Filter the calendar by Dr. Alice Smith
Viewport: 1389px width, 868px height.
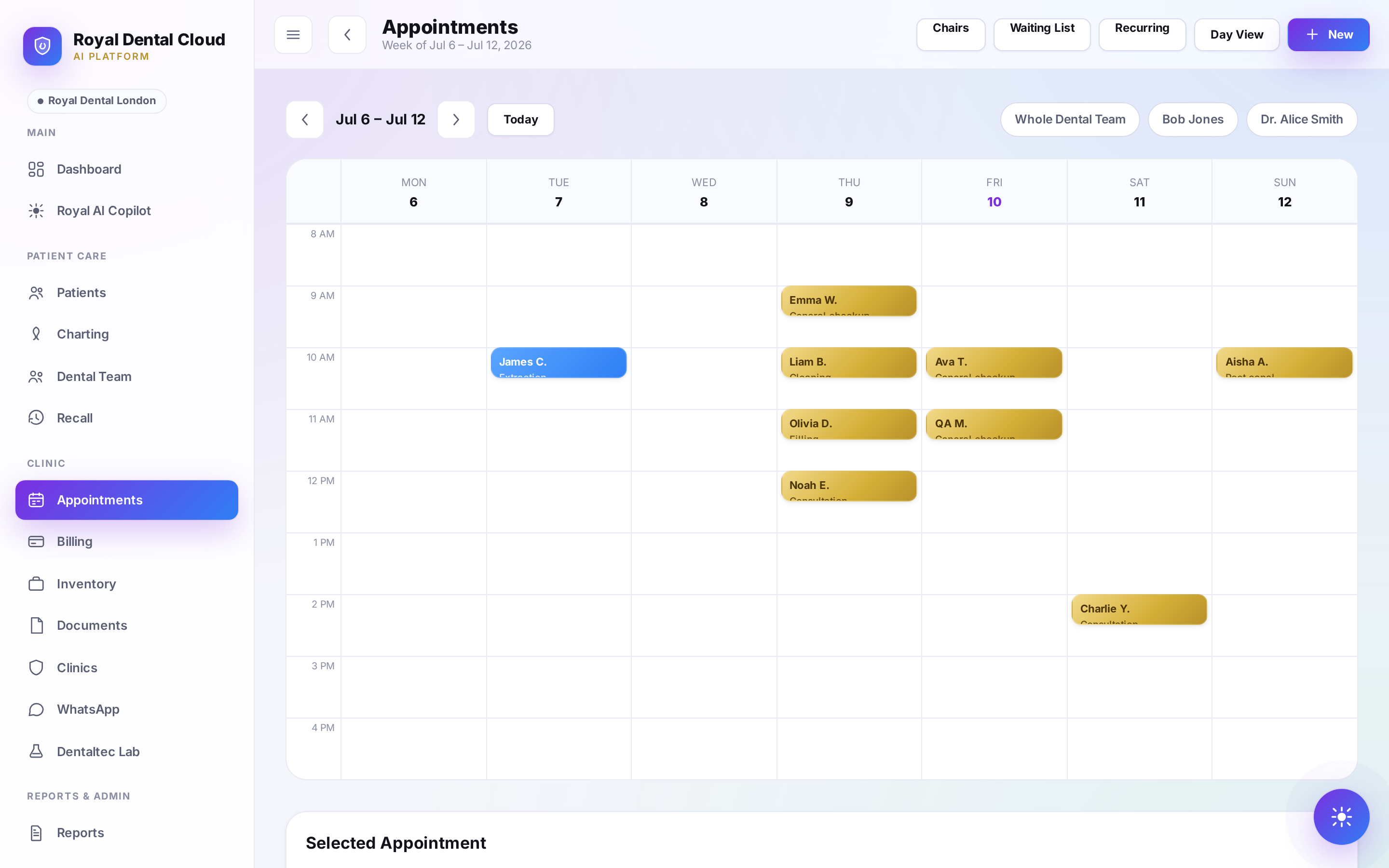(1302, 120)
